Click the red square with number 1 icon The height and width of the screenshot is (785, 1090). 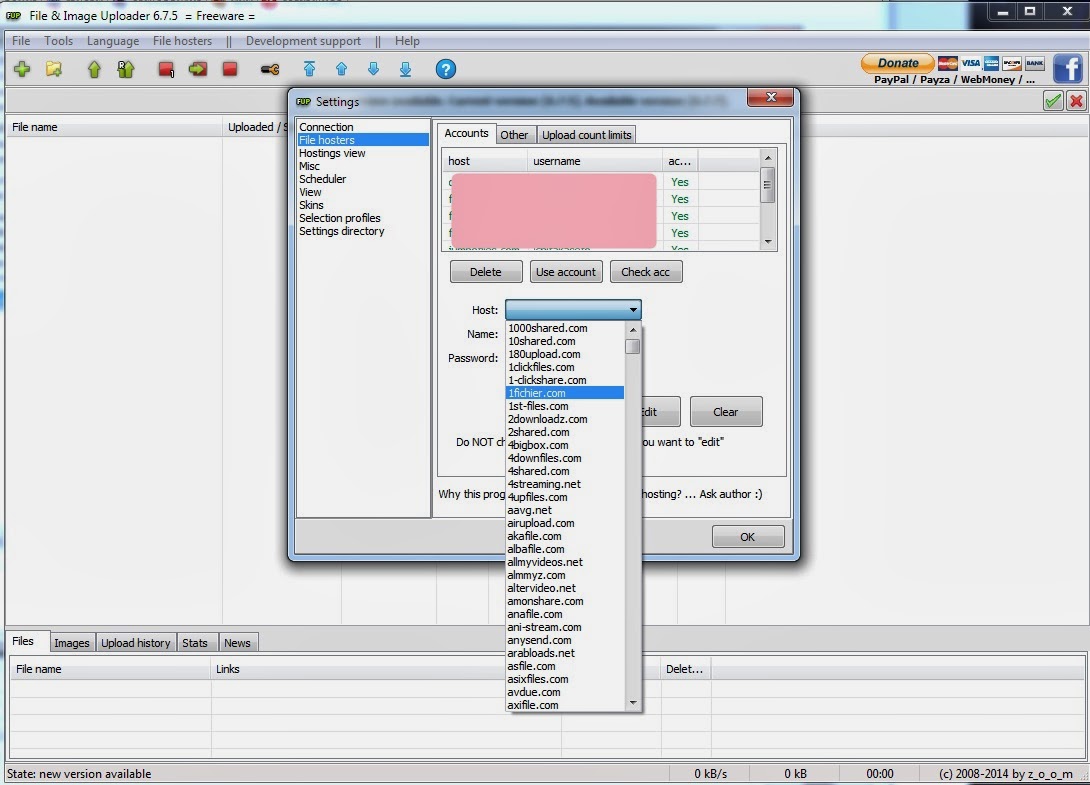point(165,70)
